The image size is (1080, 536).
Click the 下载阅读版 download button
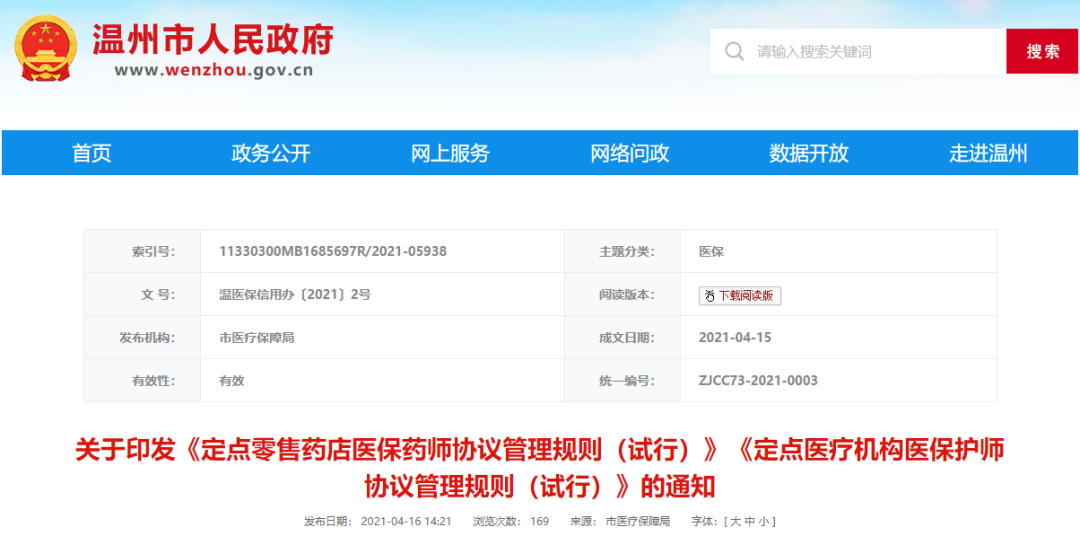click(740, 296)
